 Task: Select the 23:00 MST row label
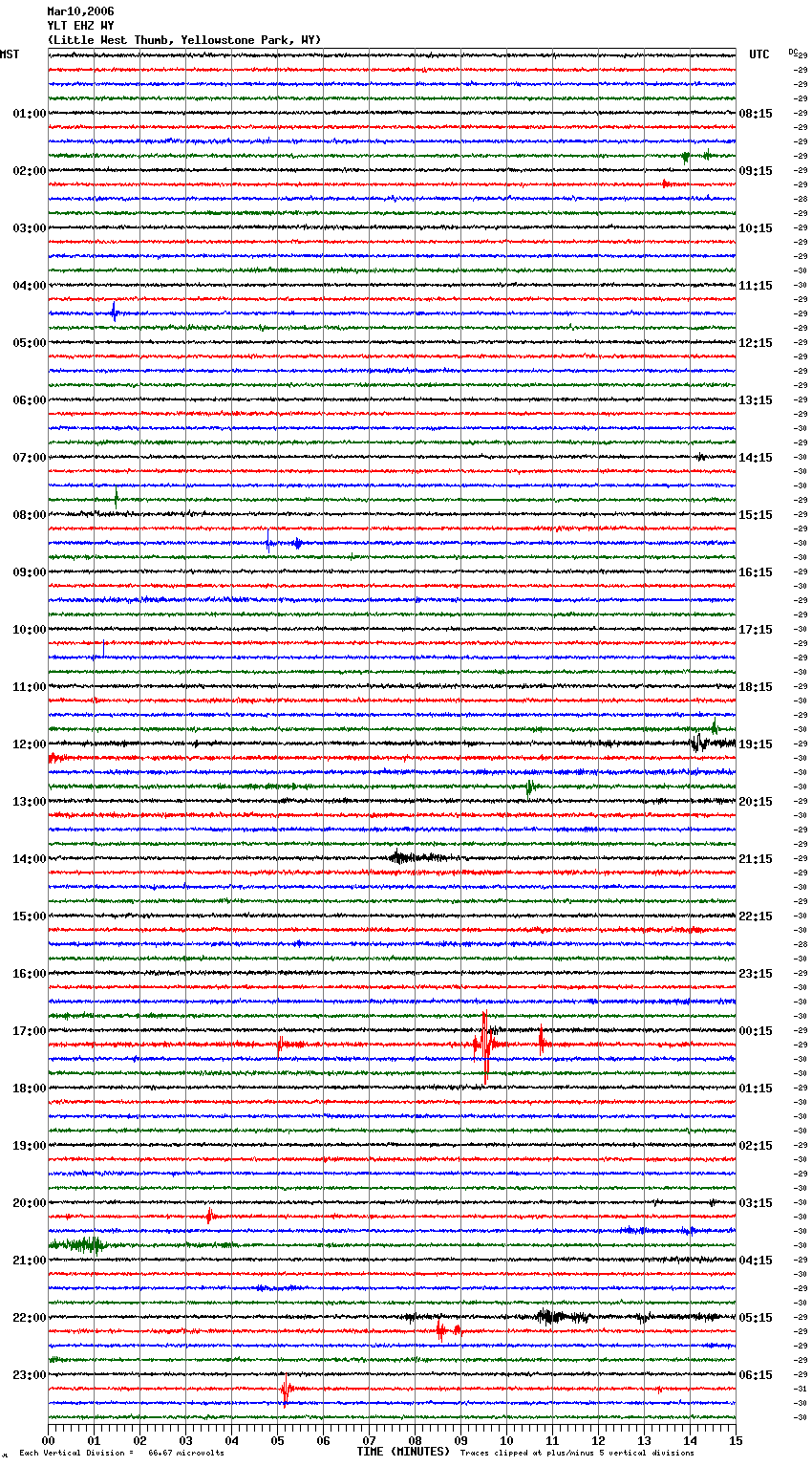(30, 1375)
